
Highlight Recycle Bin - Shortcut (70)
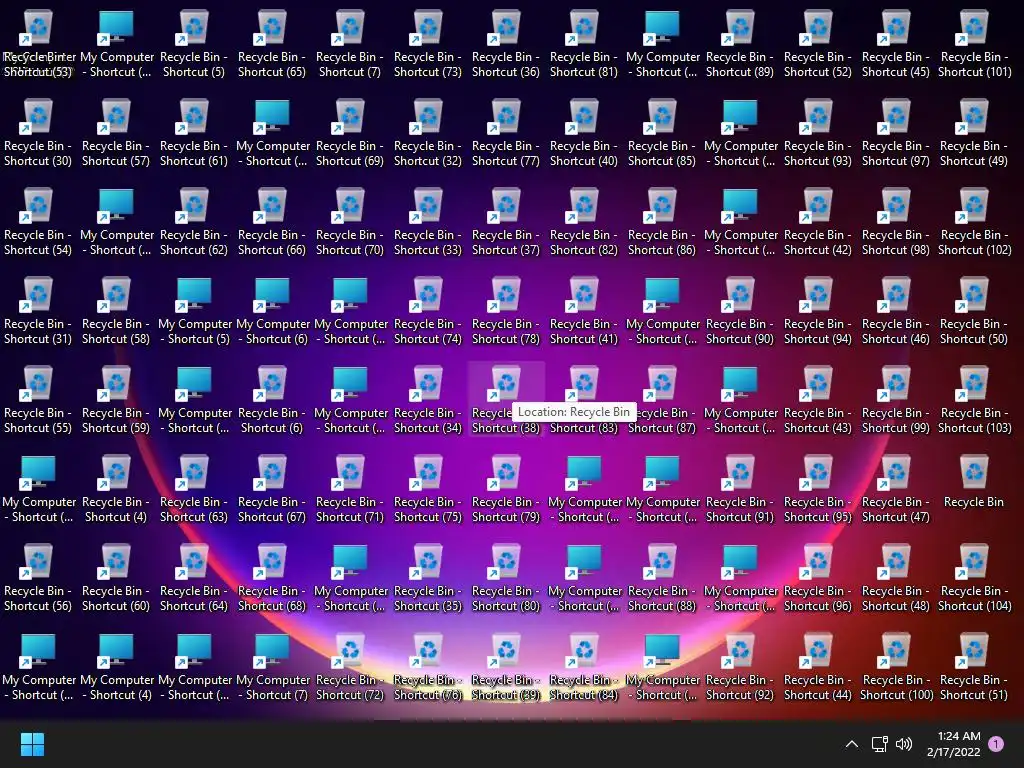349,222
